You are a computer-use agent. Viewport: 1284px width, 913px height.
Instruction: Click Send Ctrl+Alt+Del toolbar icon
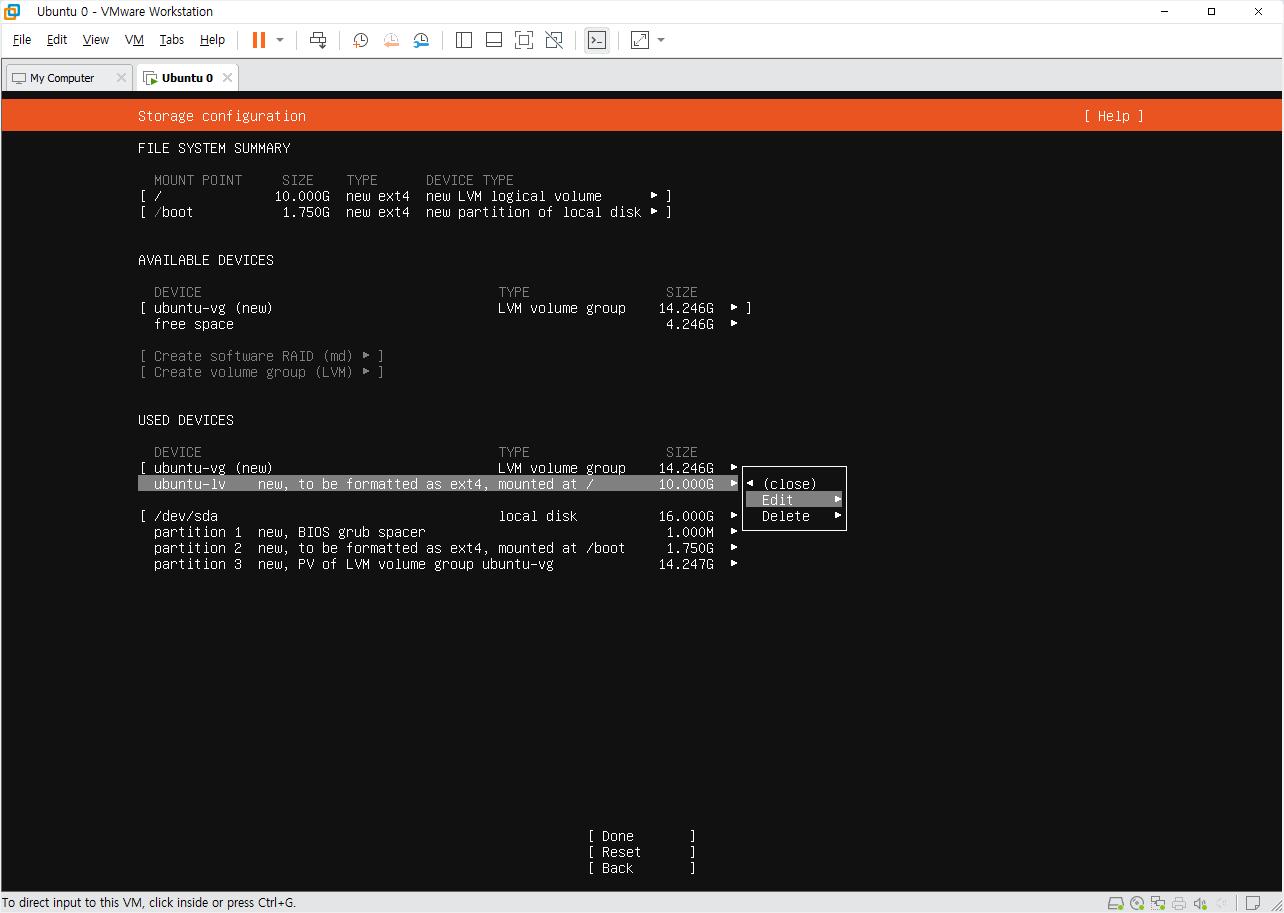click(318, 40)
